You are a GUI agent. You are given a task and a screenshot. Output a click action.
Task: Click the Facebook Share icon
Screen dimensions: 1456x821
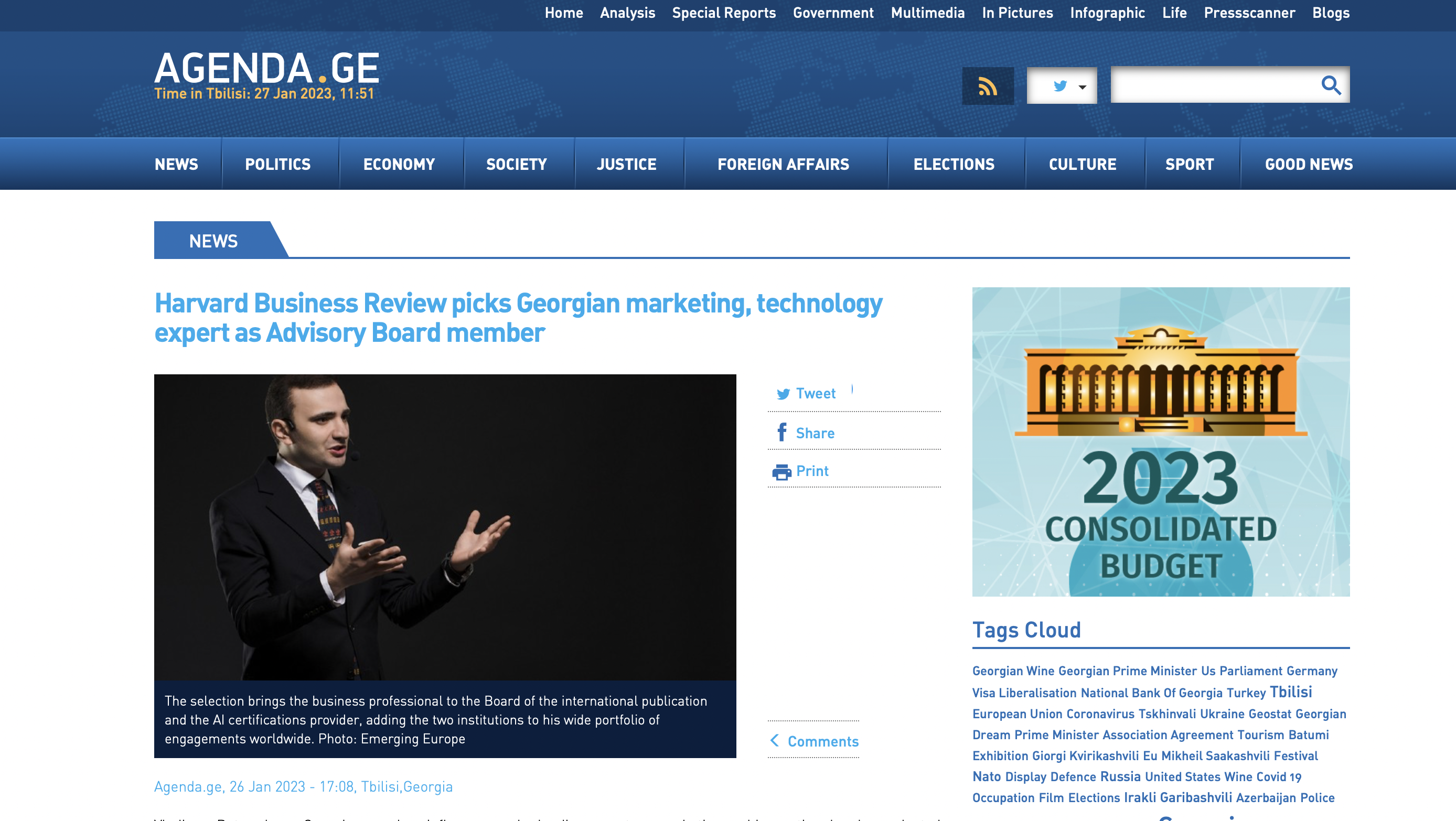781,432
